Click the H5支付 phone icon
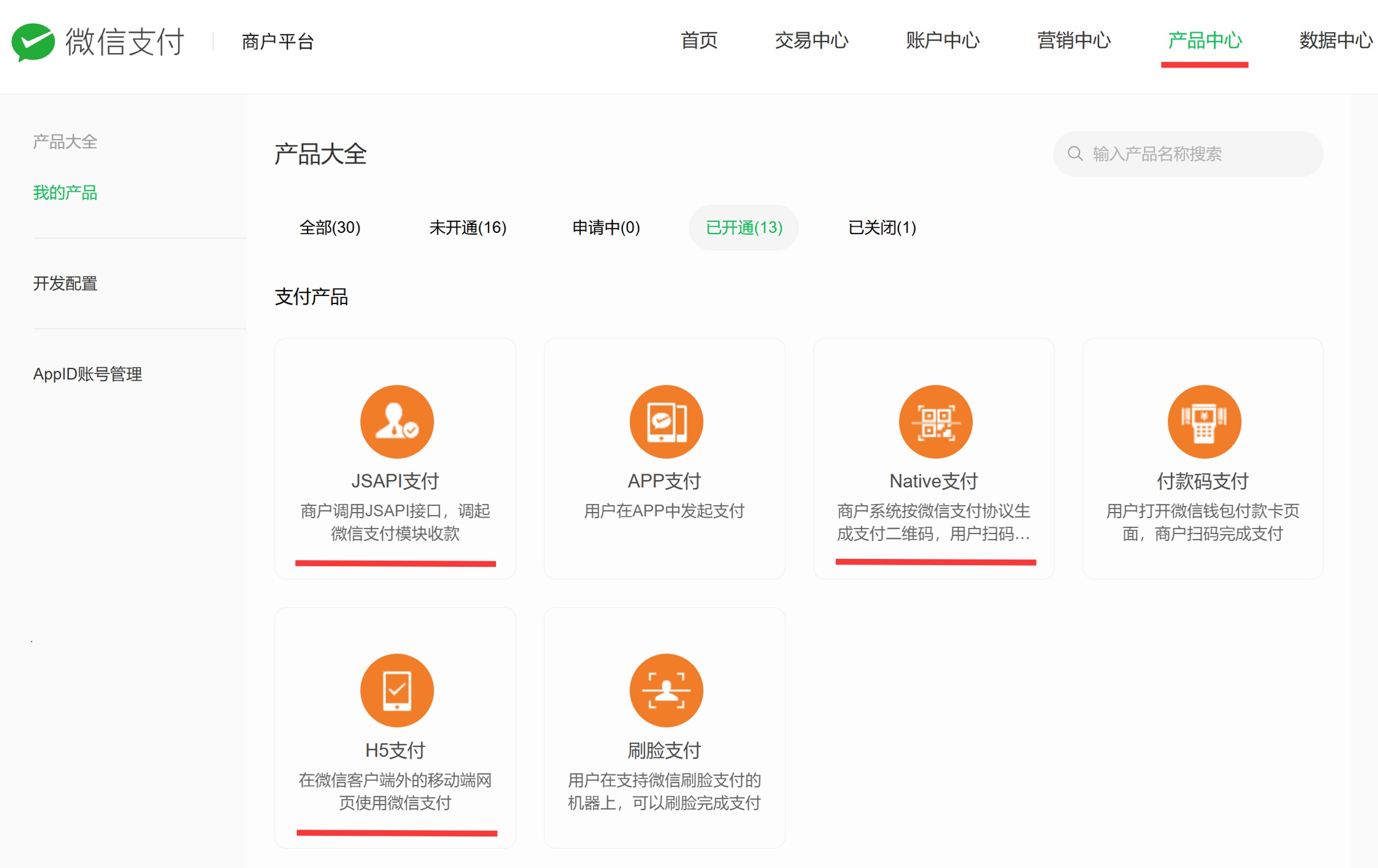This screenshot has width=1378, height=868. [x=397, y=690]
